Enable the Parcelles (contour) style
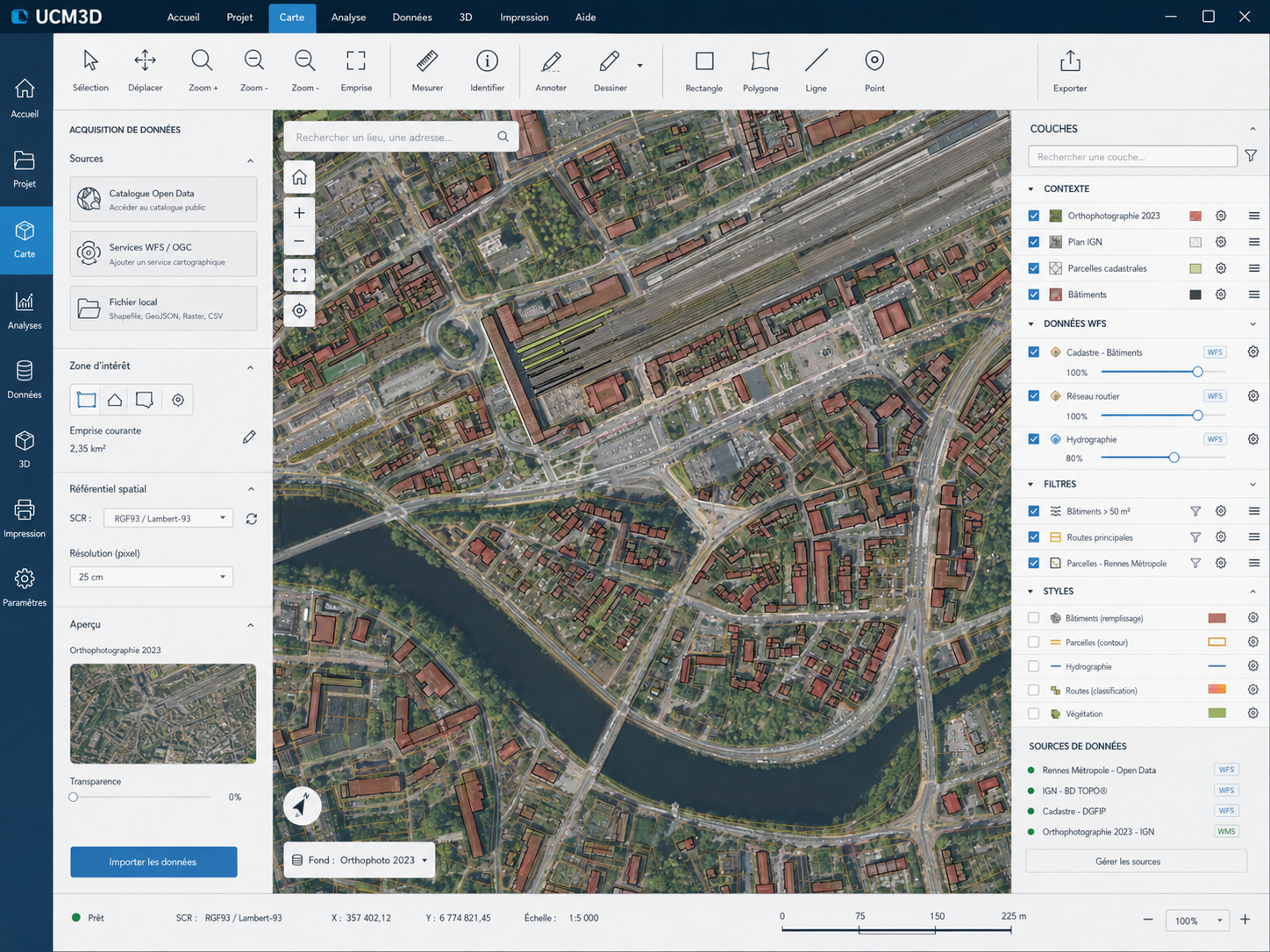 [1034, 643]
